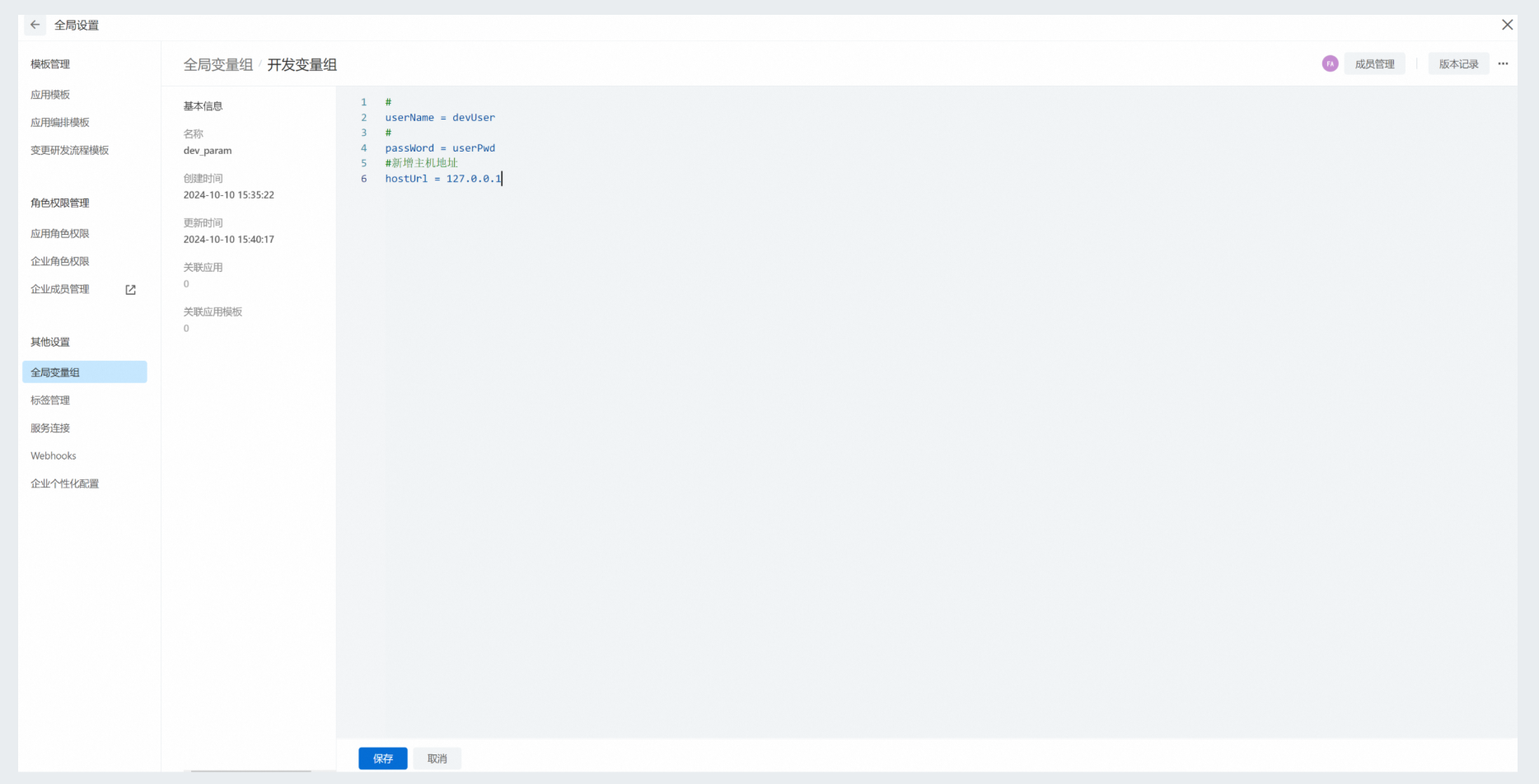Click the hostUrl = 127.0.0.1 line

pyautogui.click(x=443, y=179)
